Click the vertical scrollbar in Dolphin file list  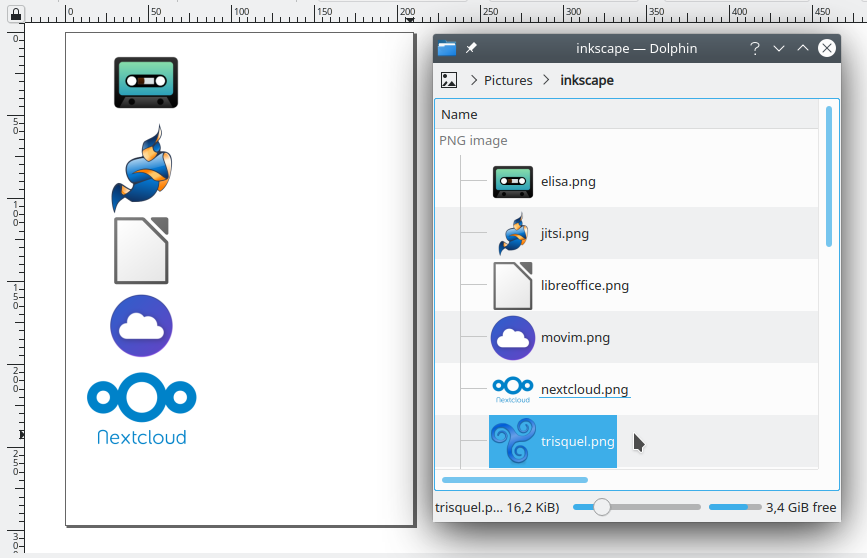click(x=828, y=176)
